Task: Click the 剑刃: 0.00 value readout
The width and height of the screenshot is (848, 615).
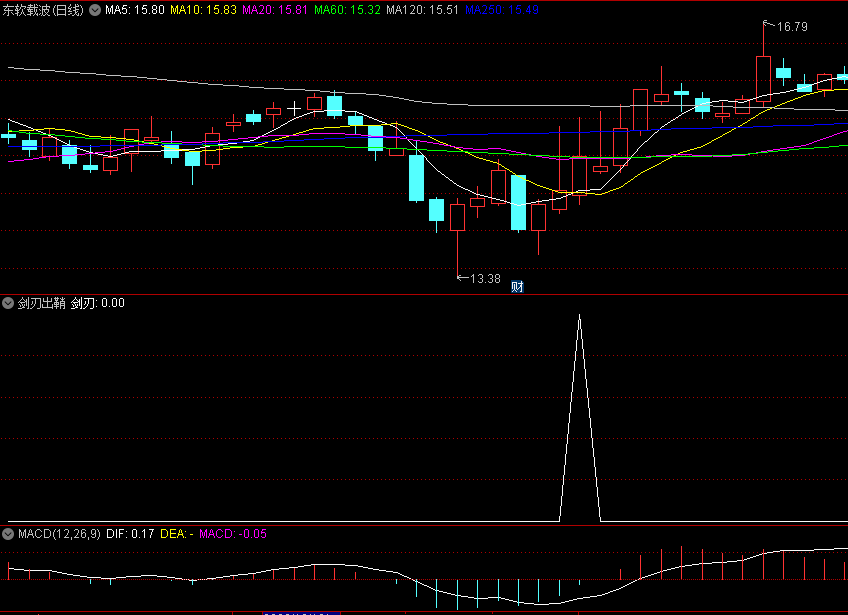Action: coord(98,303)
